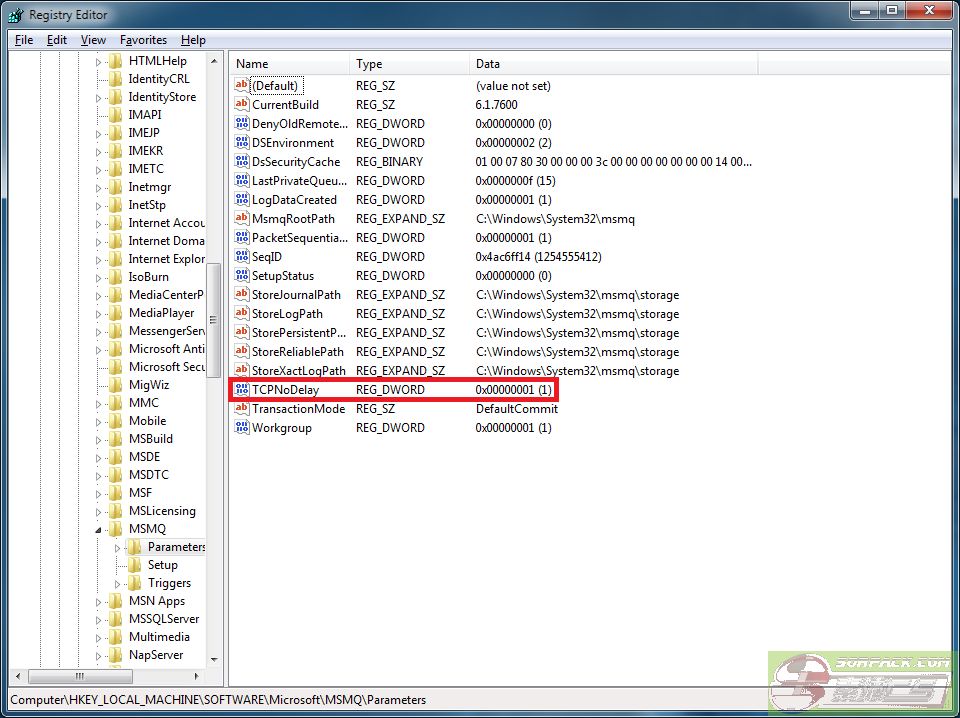Click the 0x4ac6ff14 (1254555412) data cell
The width and height of the screenshot is (960, 718).
click(538, 256)
